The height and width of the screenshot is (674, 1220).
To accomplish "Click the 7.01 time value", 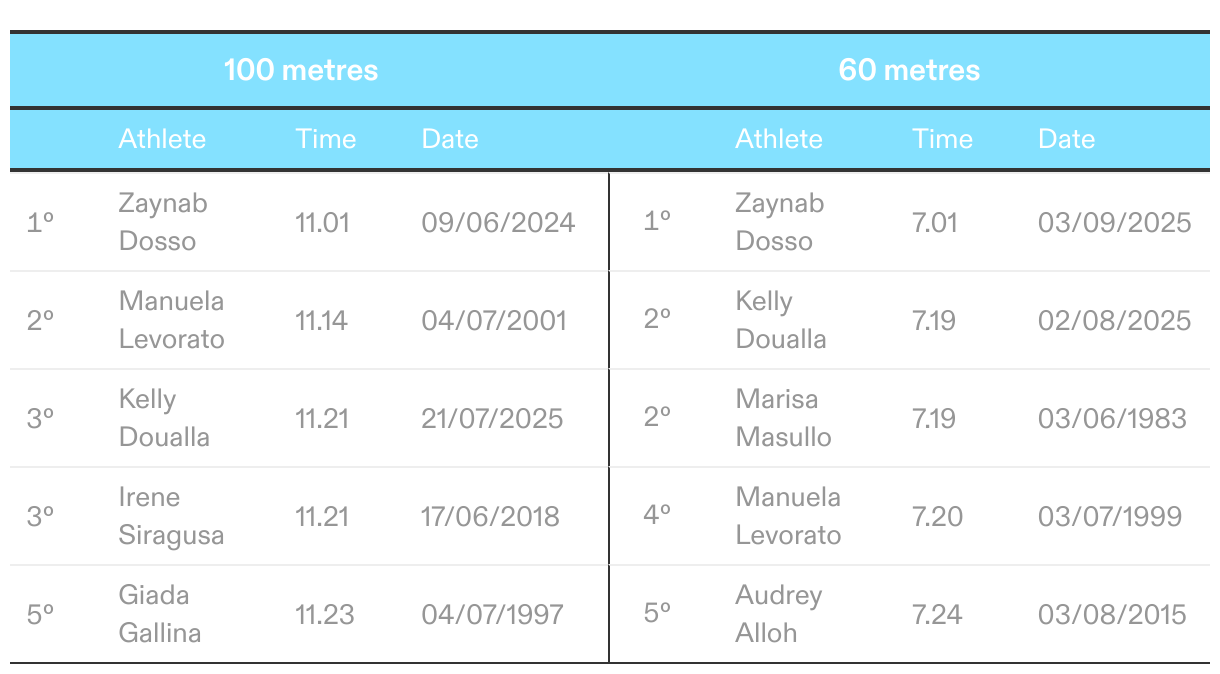I will point(935,222).
